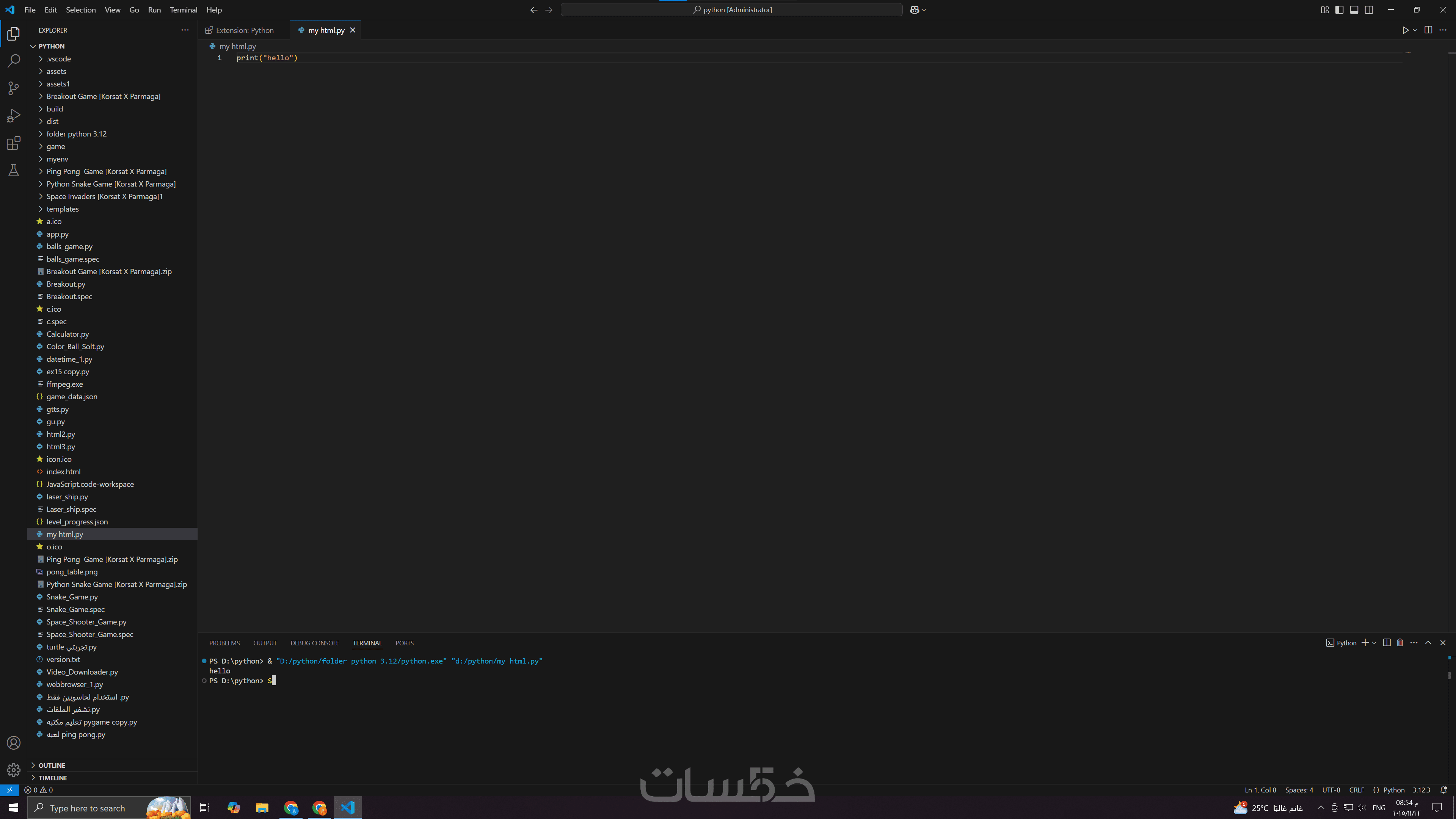Toggle the bottom panel visibility
The width and height of the screenshot is (1456, 819).
pos(1354,9)
